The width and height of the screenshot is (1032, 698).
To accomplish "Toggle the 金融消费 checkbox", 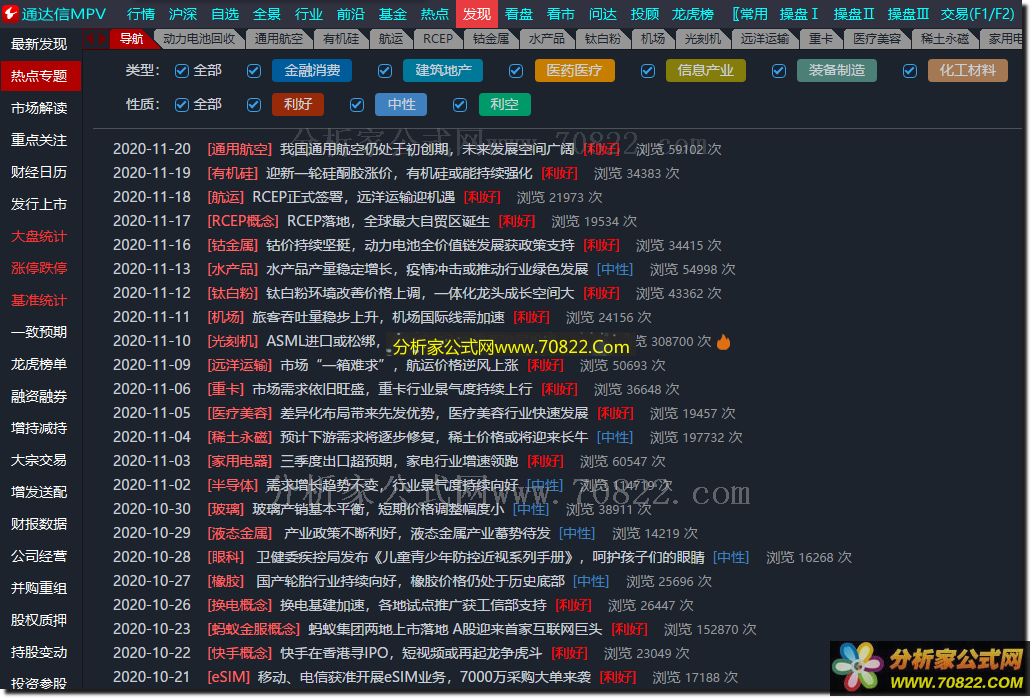I will [x=253, y=70].
